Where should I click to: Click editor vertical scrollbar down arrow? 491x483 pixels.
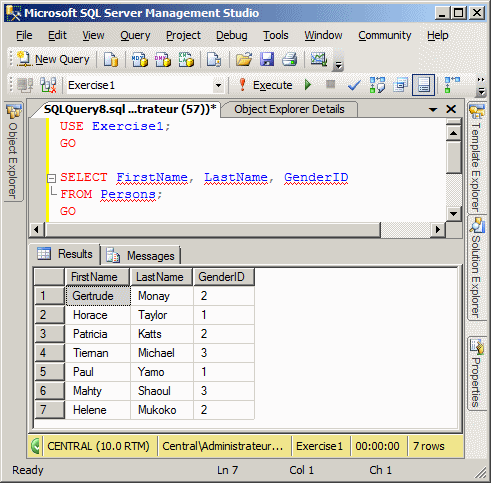pos(453,214)
